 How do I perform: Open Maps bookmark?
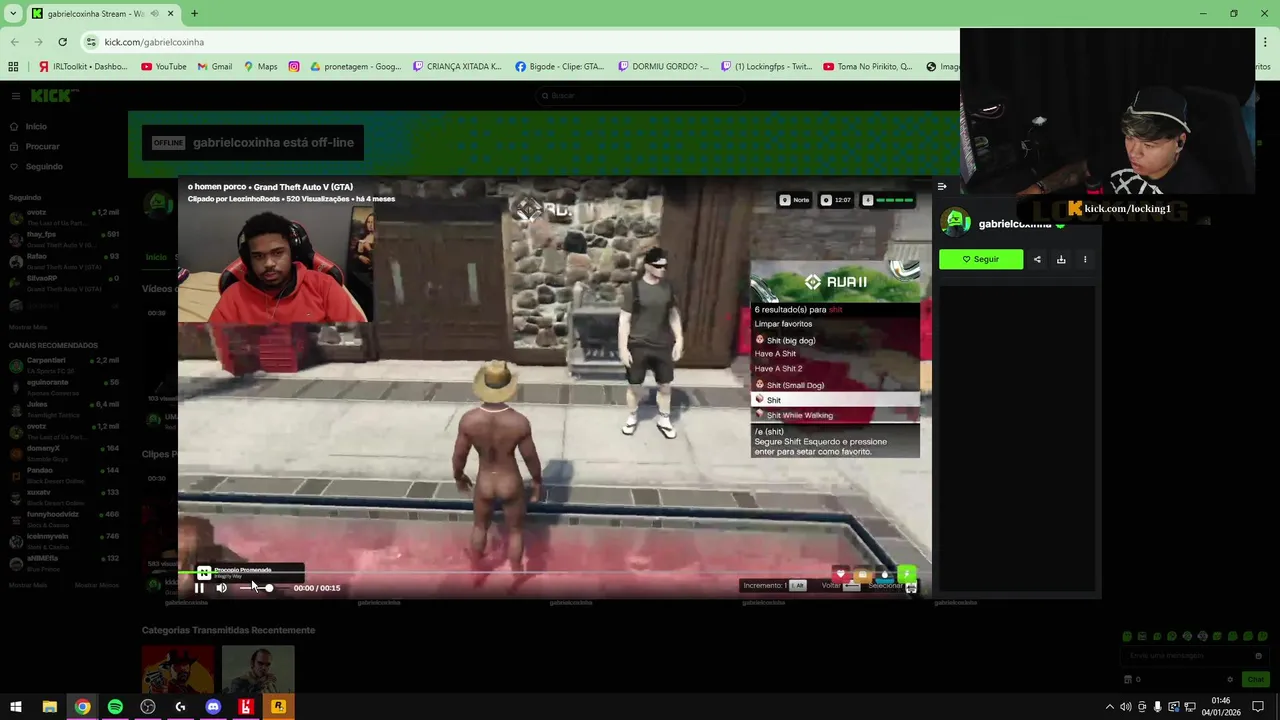[x=260, y=67]
